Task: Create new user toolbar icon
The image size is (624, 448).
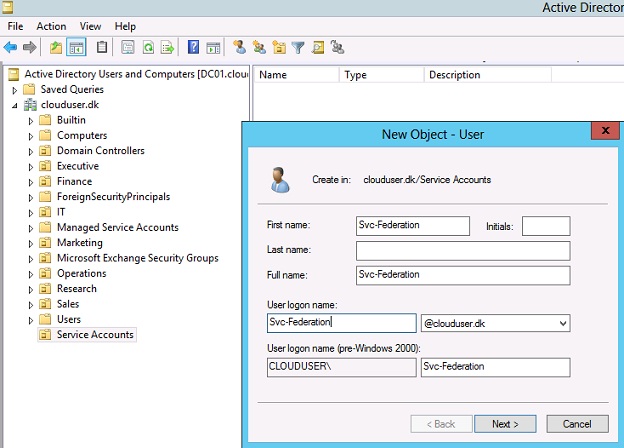Action: click(240, 47)
